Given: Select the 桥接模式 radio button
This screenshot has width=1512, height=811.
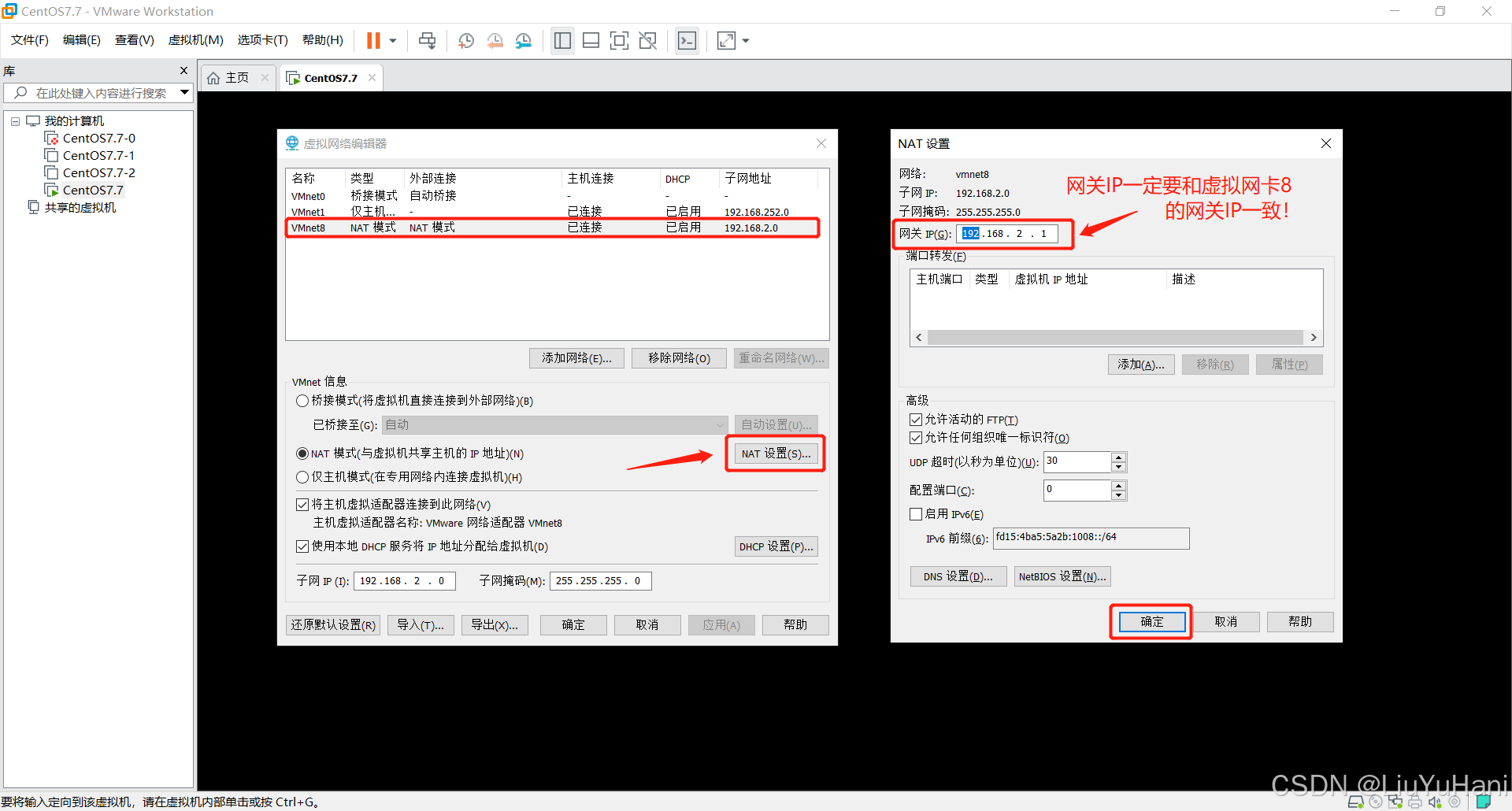Looking at the screenshot, I should coord(302,401).
